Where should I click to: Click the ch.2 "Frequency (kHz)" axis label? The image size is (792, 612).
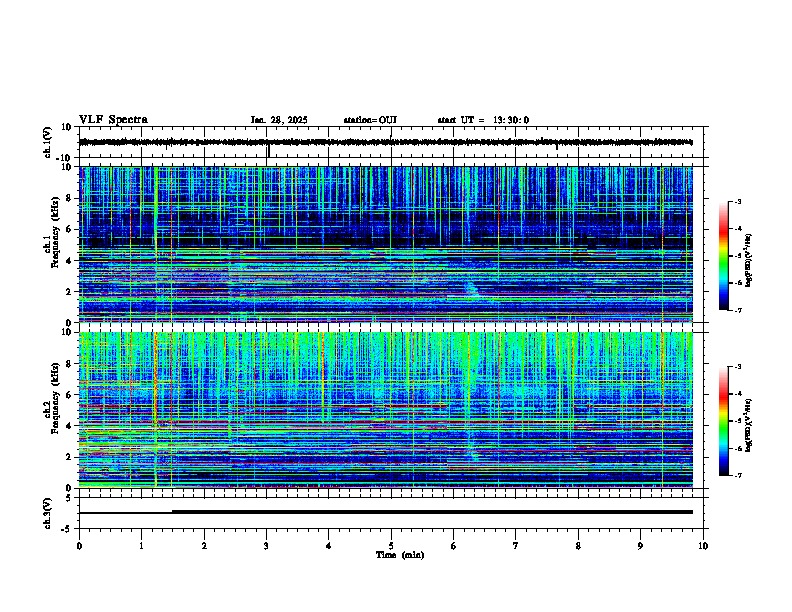[x=55, y=398]
